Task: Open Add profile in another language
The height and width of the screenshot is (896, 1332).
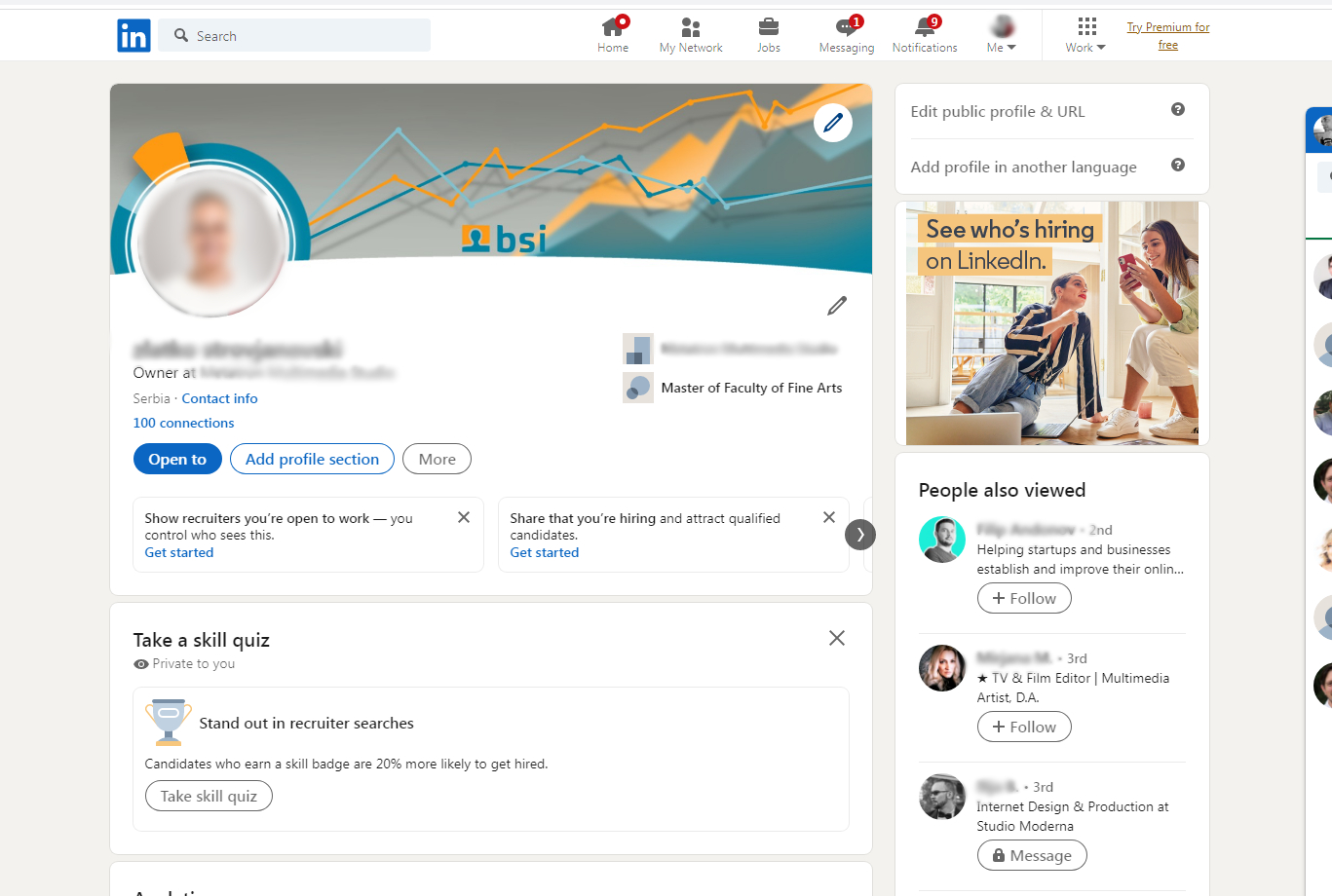Action: pos(1023,167)
